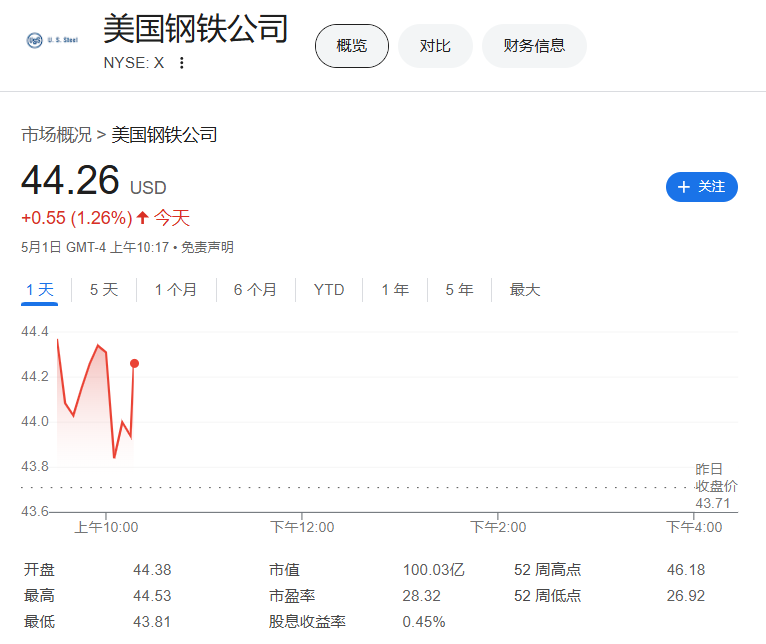Select the 6 个月 chart range
This screenshot has width=766, height=644.
pos(255,290)
